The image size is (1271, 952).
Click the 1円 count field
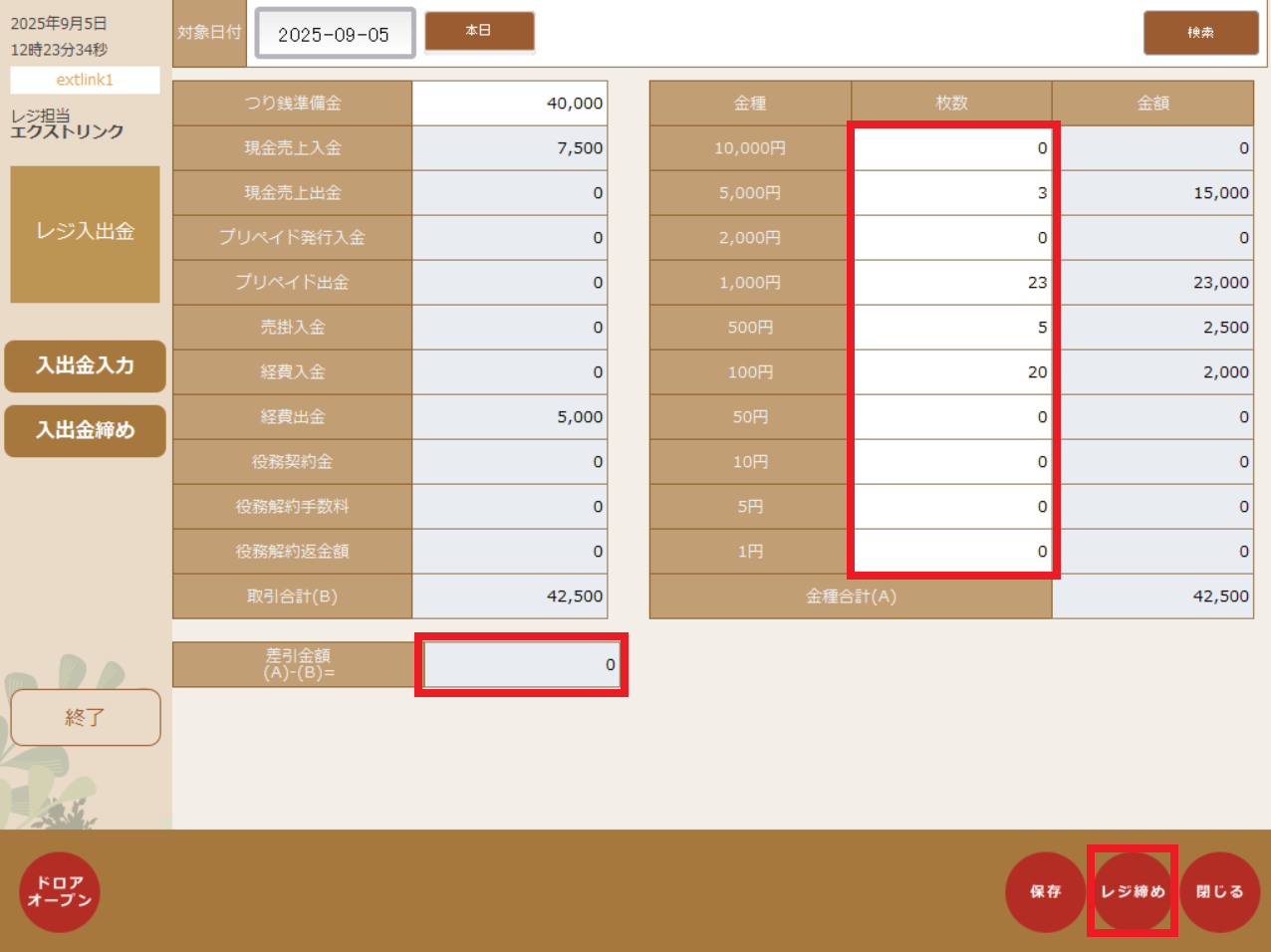(952, 552)
